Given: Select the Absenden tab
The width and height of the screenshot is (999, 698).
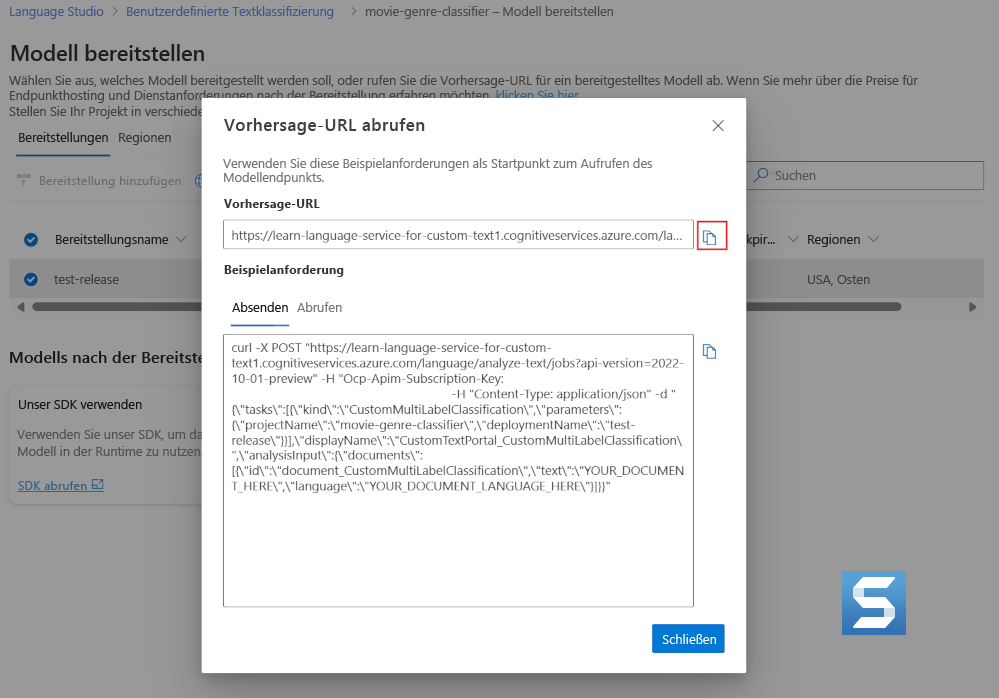Looking at the screenshot, I should (260, 308).
